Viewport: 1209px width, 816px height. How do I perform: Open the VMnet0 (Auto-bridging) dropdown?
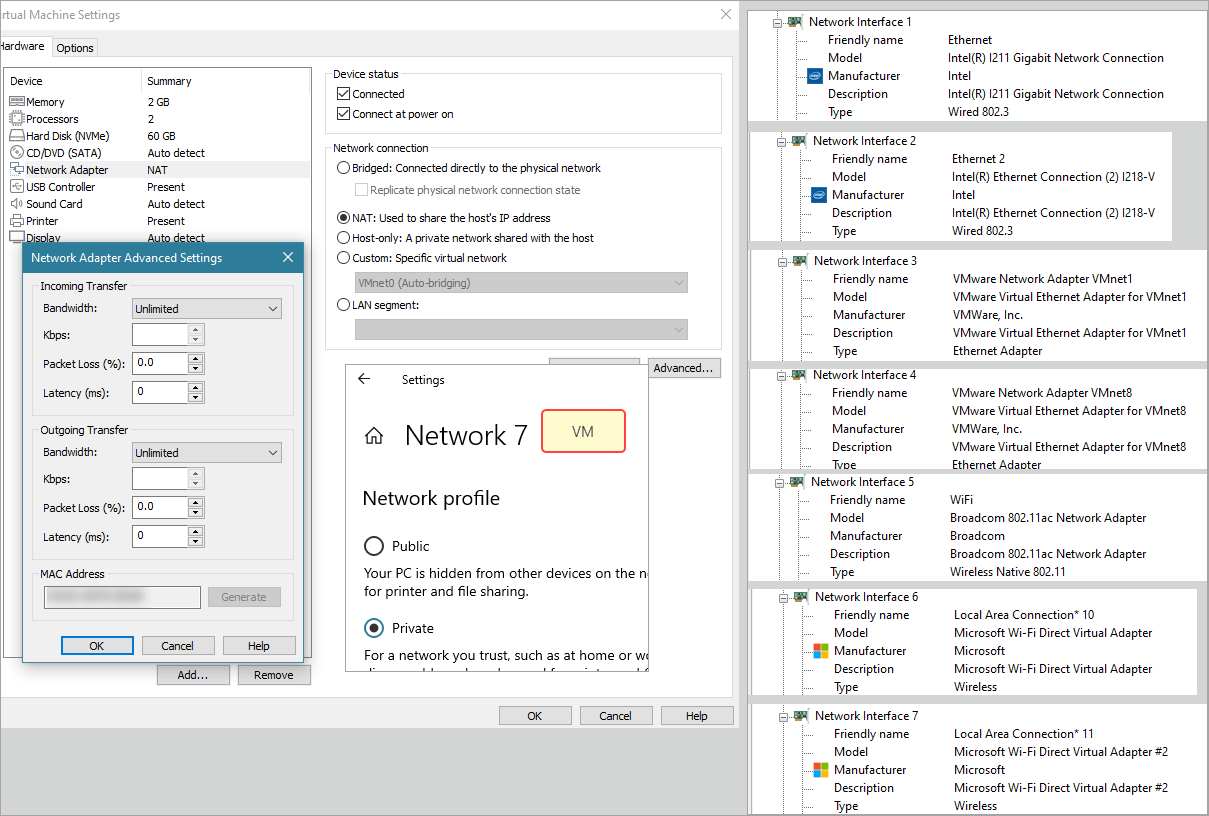[x=521, y=283]
